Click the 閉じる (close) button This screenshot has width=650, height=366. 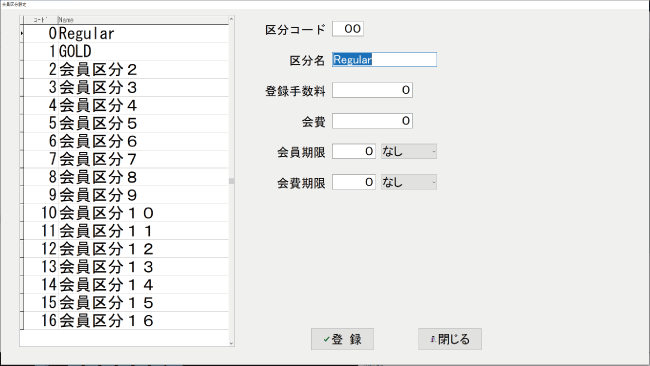450,339
